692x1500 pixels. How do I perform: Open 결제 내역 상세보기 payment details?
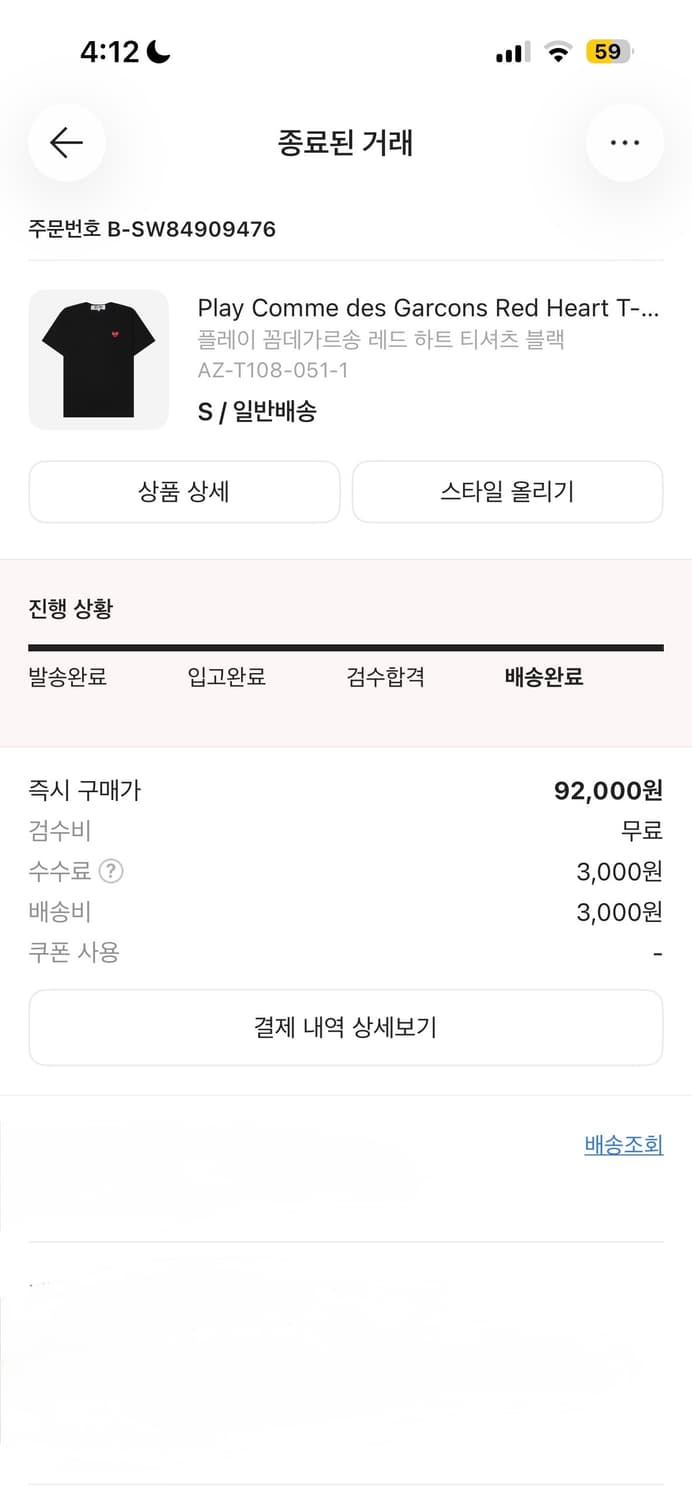click(x=345, y=1027)
